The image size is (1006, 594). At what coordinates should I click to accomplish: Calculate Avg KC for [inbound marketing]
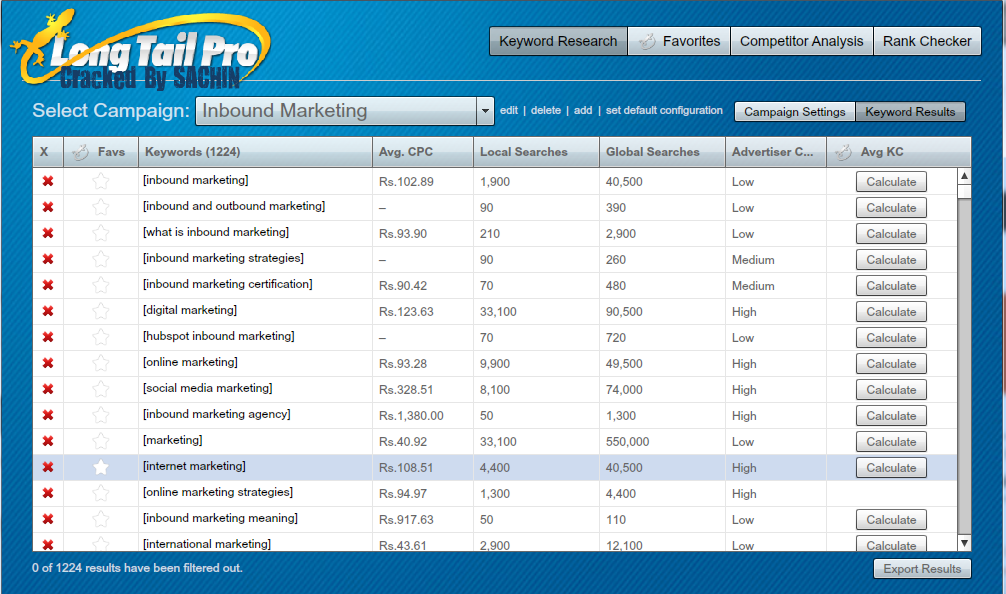[891, 182]
